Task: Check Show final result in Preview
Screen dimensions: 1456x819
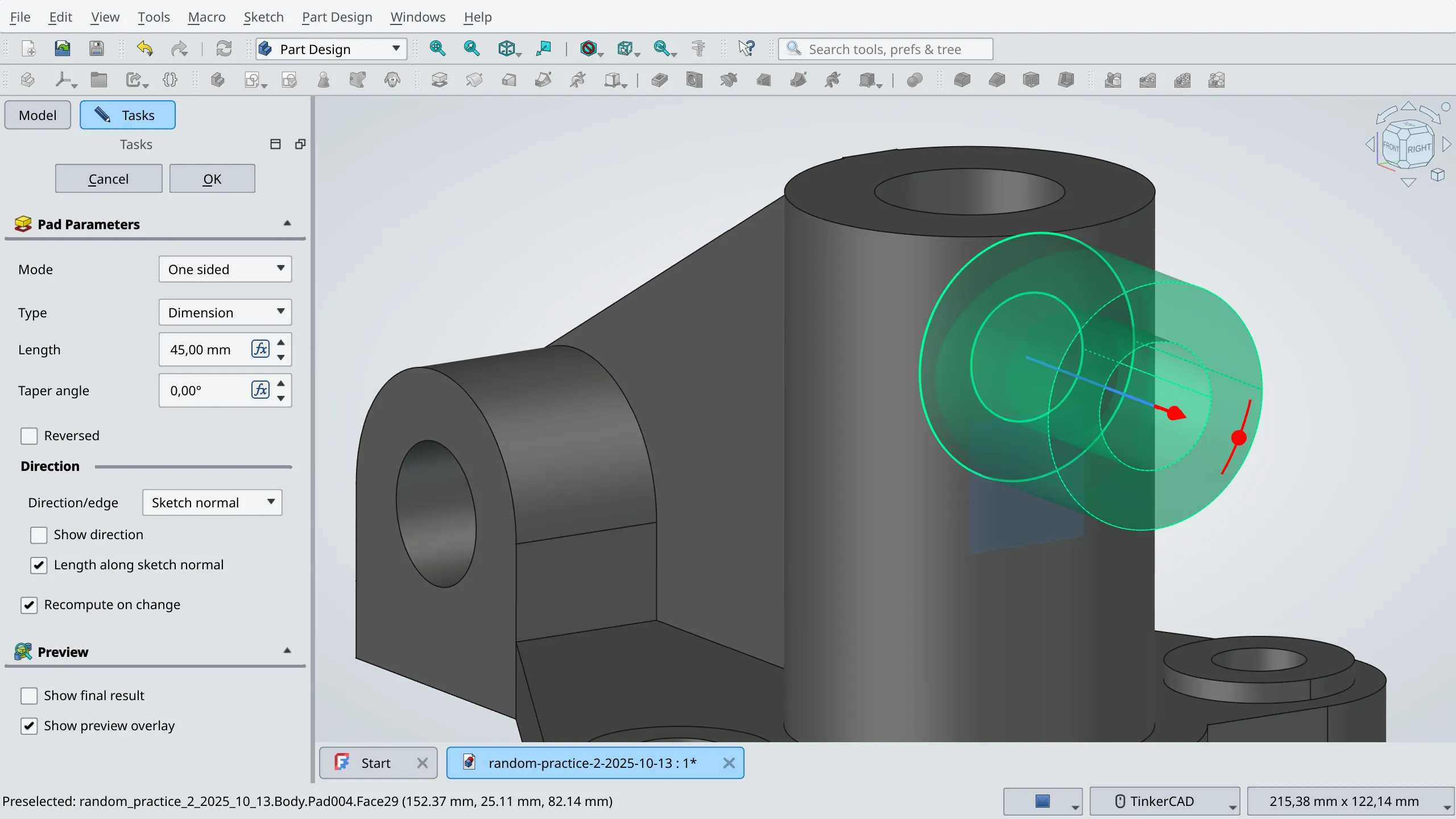Action: tap(28, 695)
